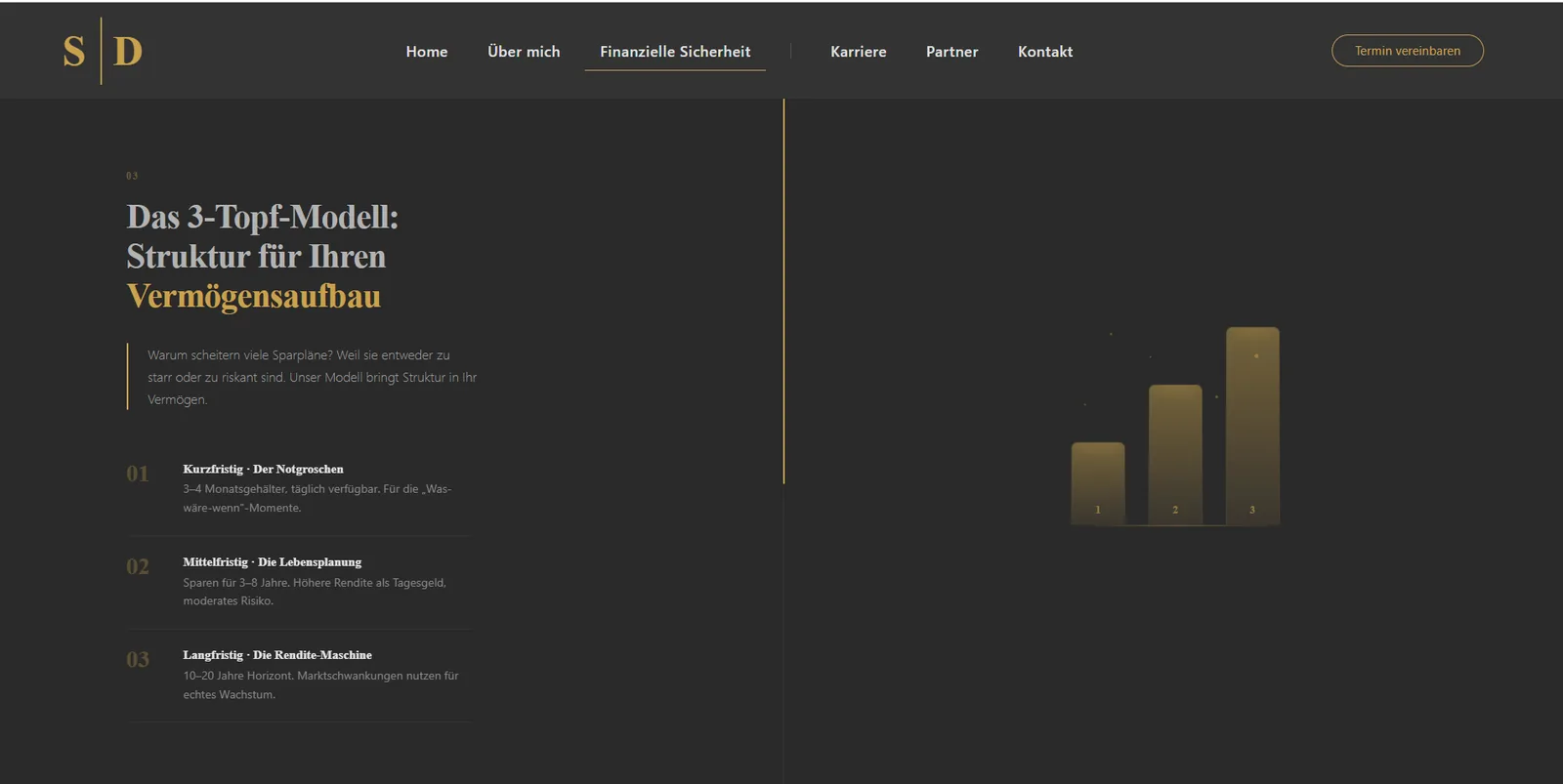1563x784 pixels.
Task: Go to the Über mich page
Action: click(524, 52)
